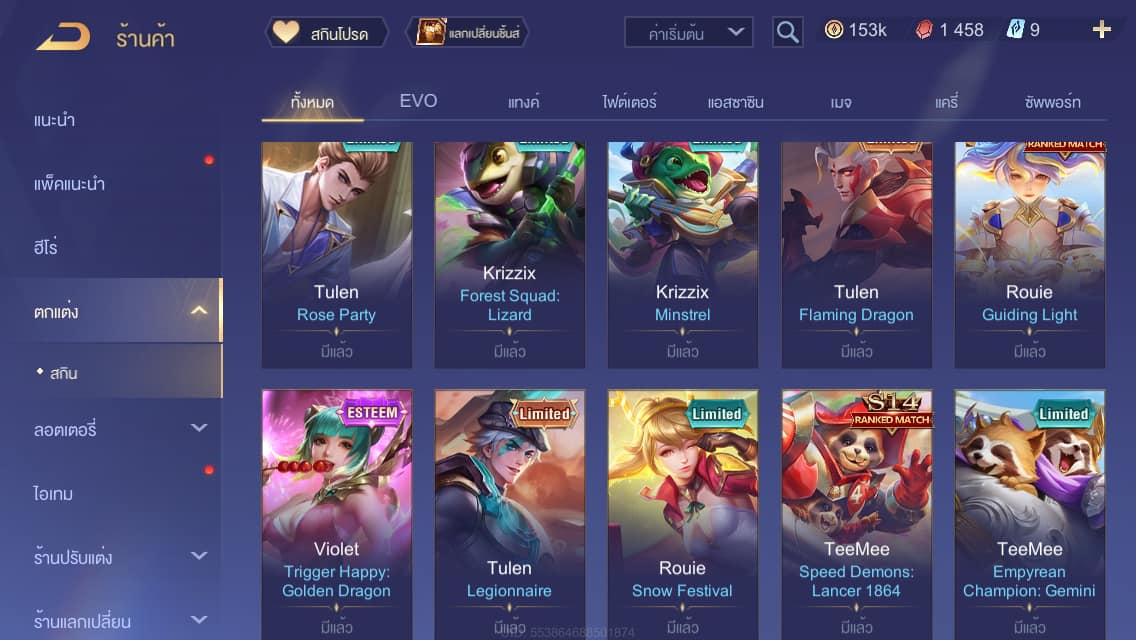Select the ซัพพอร์ท tab
1136x640 pixels.
[1052, 102]
